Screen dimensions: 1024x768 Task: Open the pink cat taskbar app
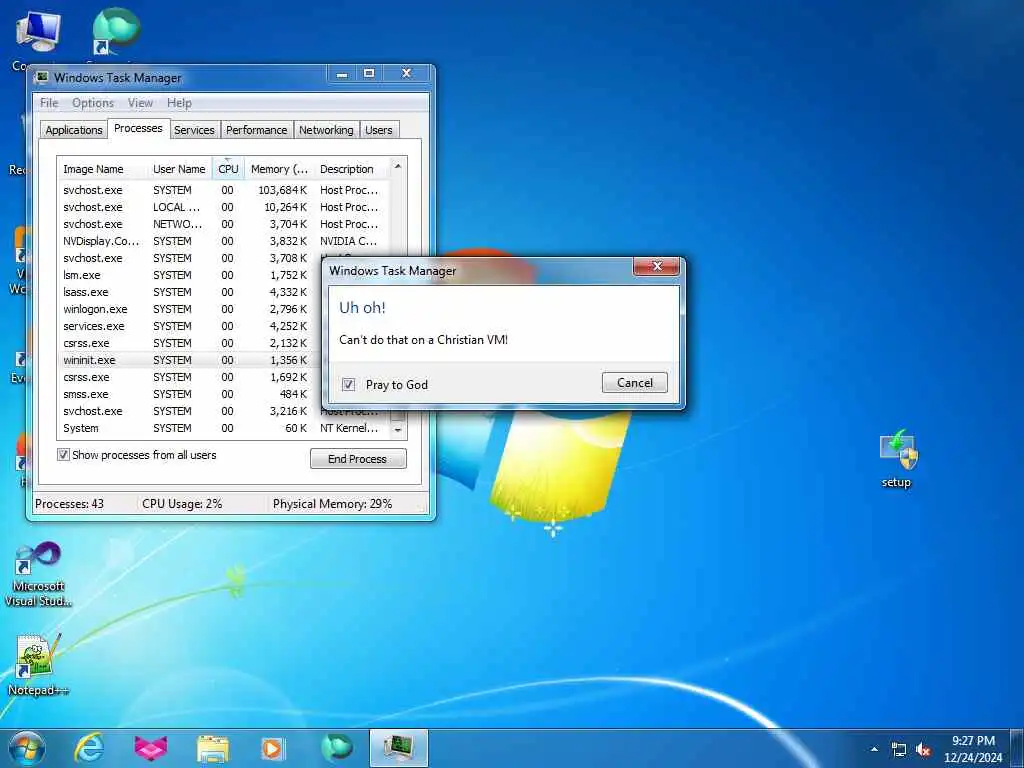click(150, 748)
